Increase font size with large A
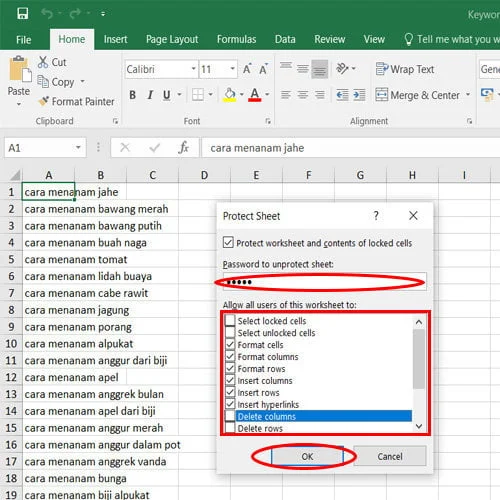This screenshot has height=500, width=500. pyautogui.click(x=247, y=69)
